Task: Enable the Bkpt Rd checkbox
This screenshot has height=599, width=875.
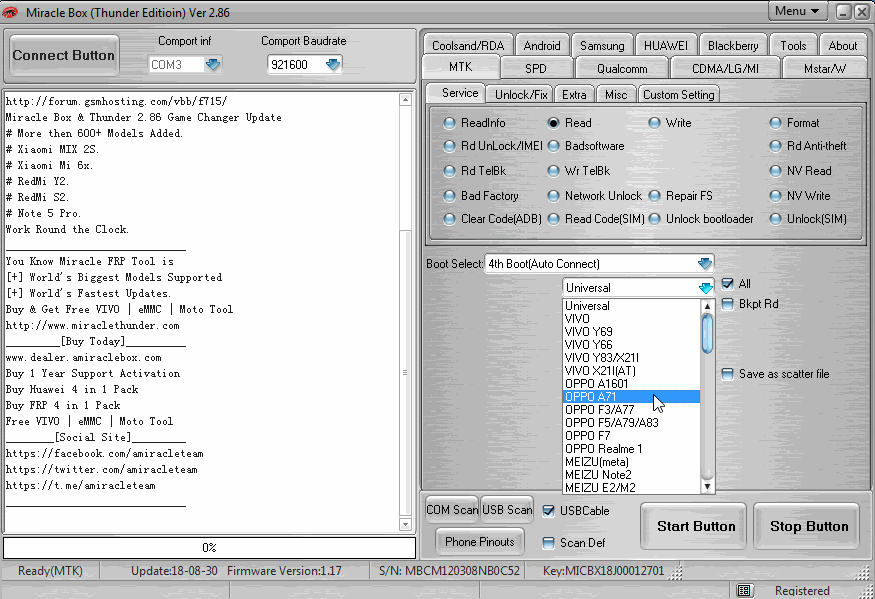Action: click(727, 304)
